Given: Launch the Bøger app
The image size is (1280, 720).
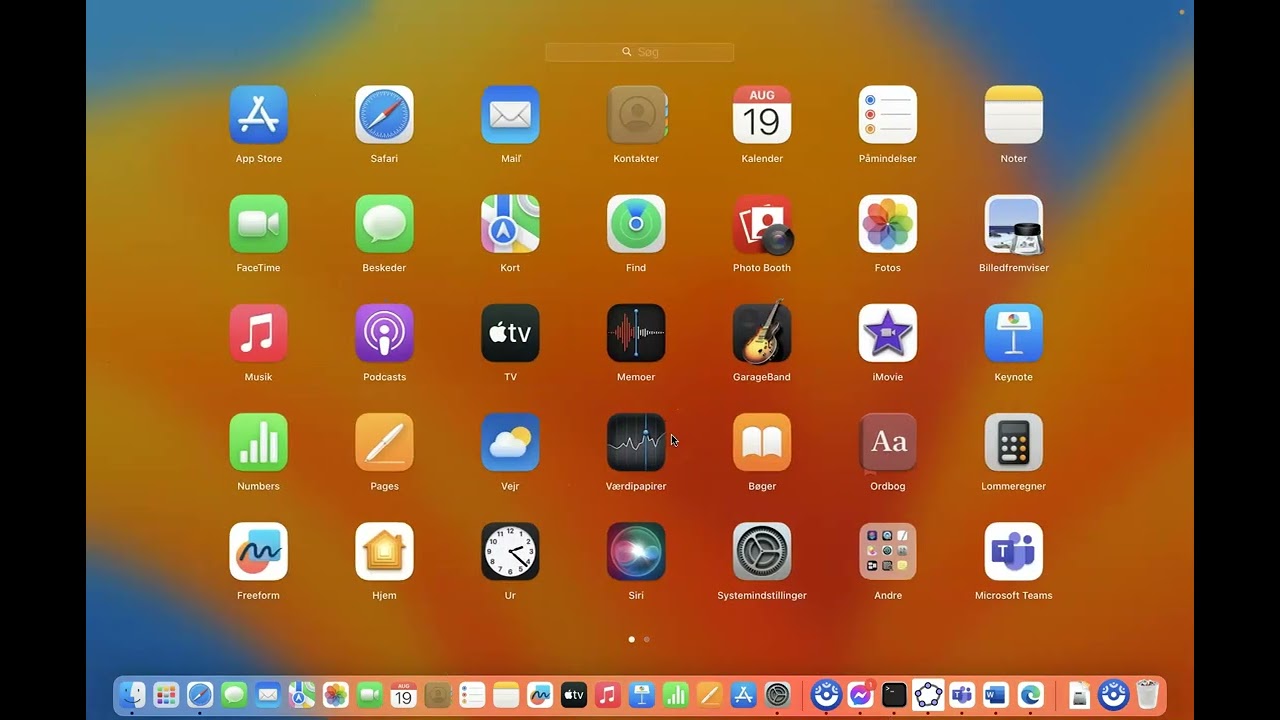Looking at the screenshot, I should 762,442.
